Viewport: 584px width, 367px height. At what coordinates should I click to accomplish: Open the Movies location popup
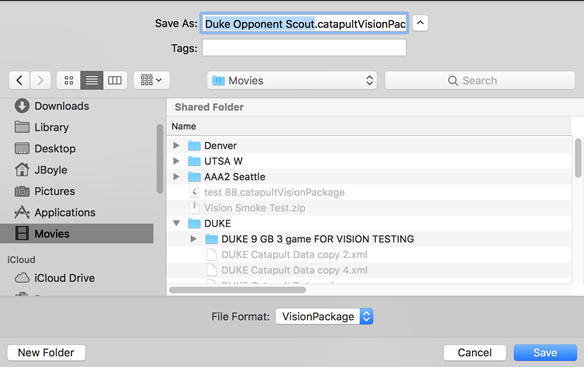pos(292,80)
